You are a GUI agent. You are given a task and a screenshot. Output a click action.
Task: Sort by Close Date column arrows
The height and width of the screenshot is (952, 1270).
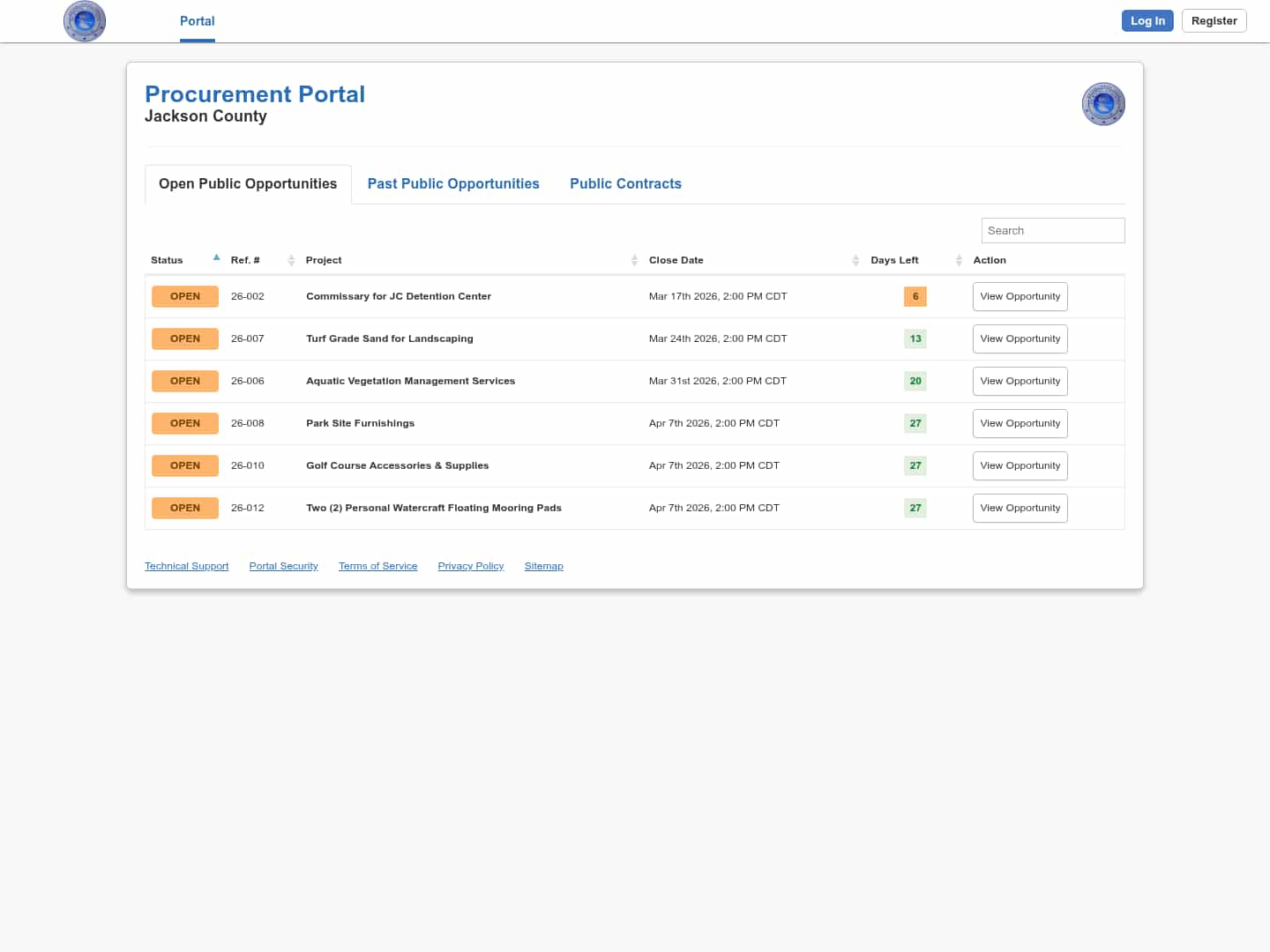click(855, 260)
